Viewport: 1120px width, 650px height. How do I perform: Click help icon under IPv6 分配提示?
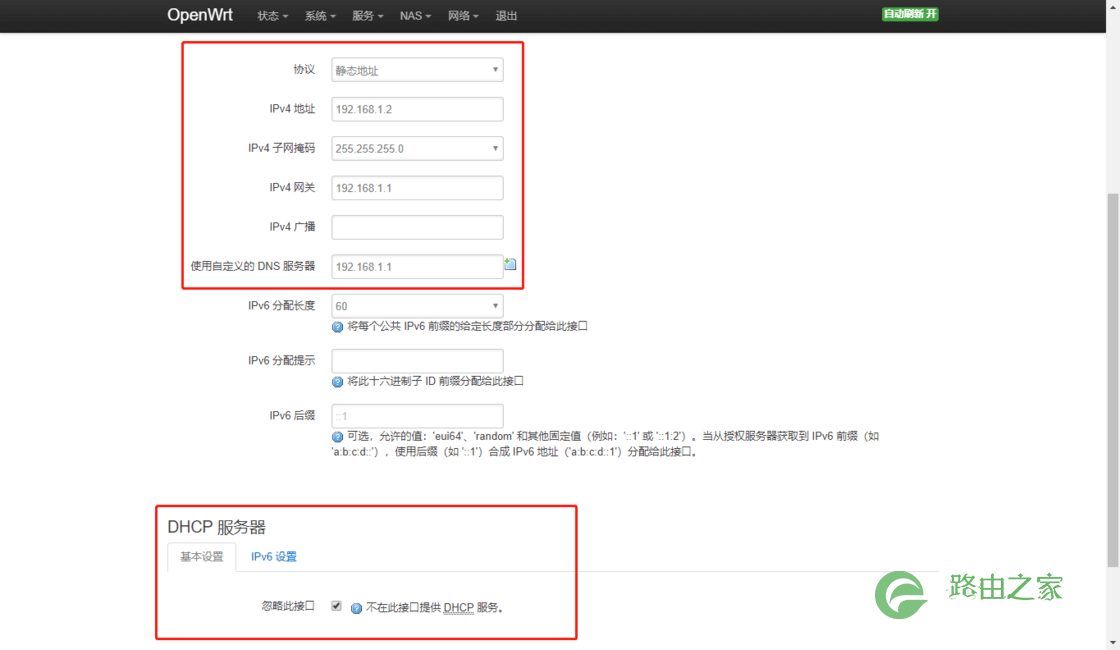point(338,381)
